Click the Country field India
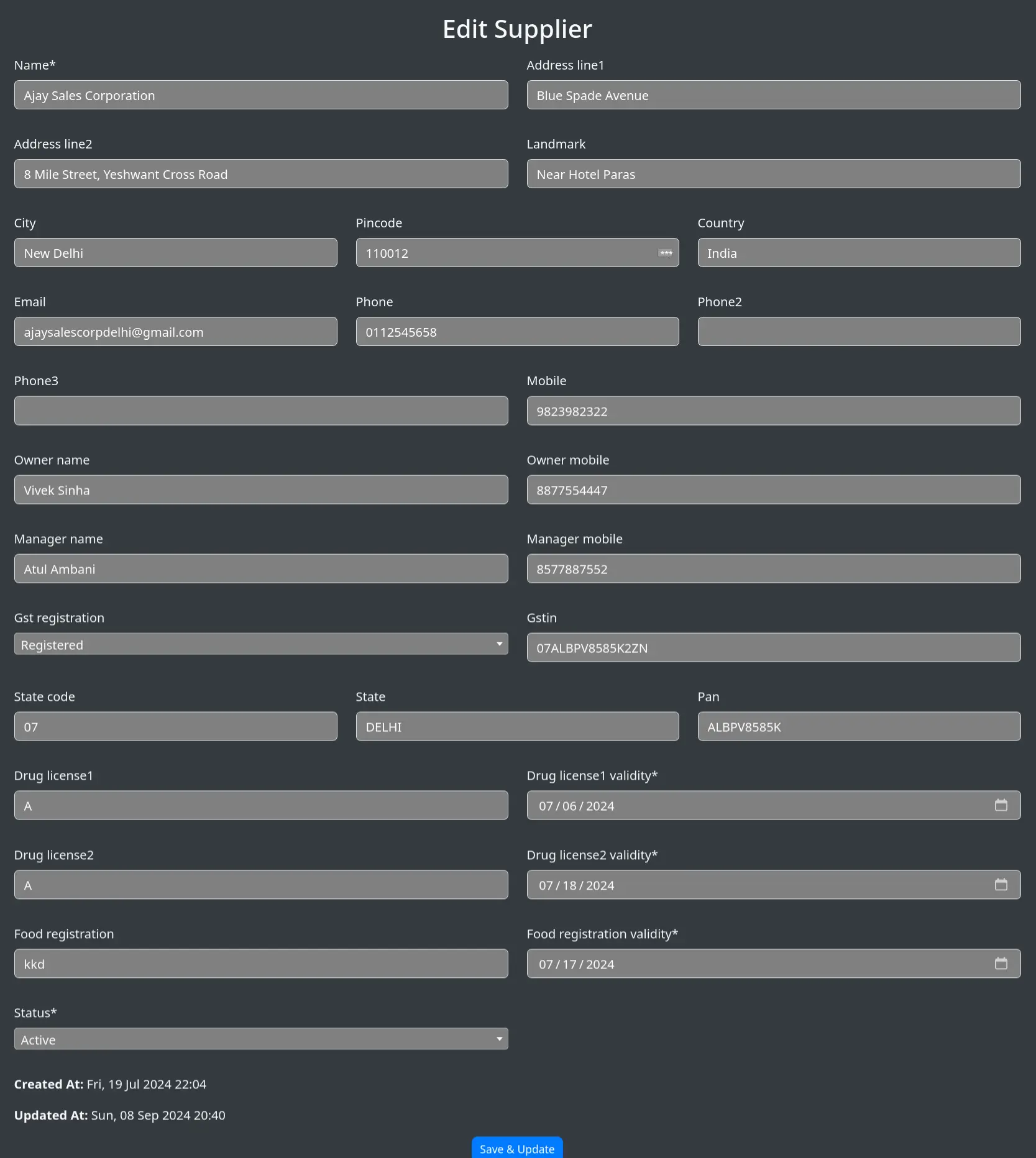Screen dimensions: 1036x1158 [x=859, y=253]
